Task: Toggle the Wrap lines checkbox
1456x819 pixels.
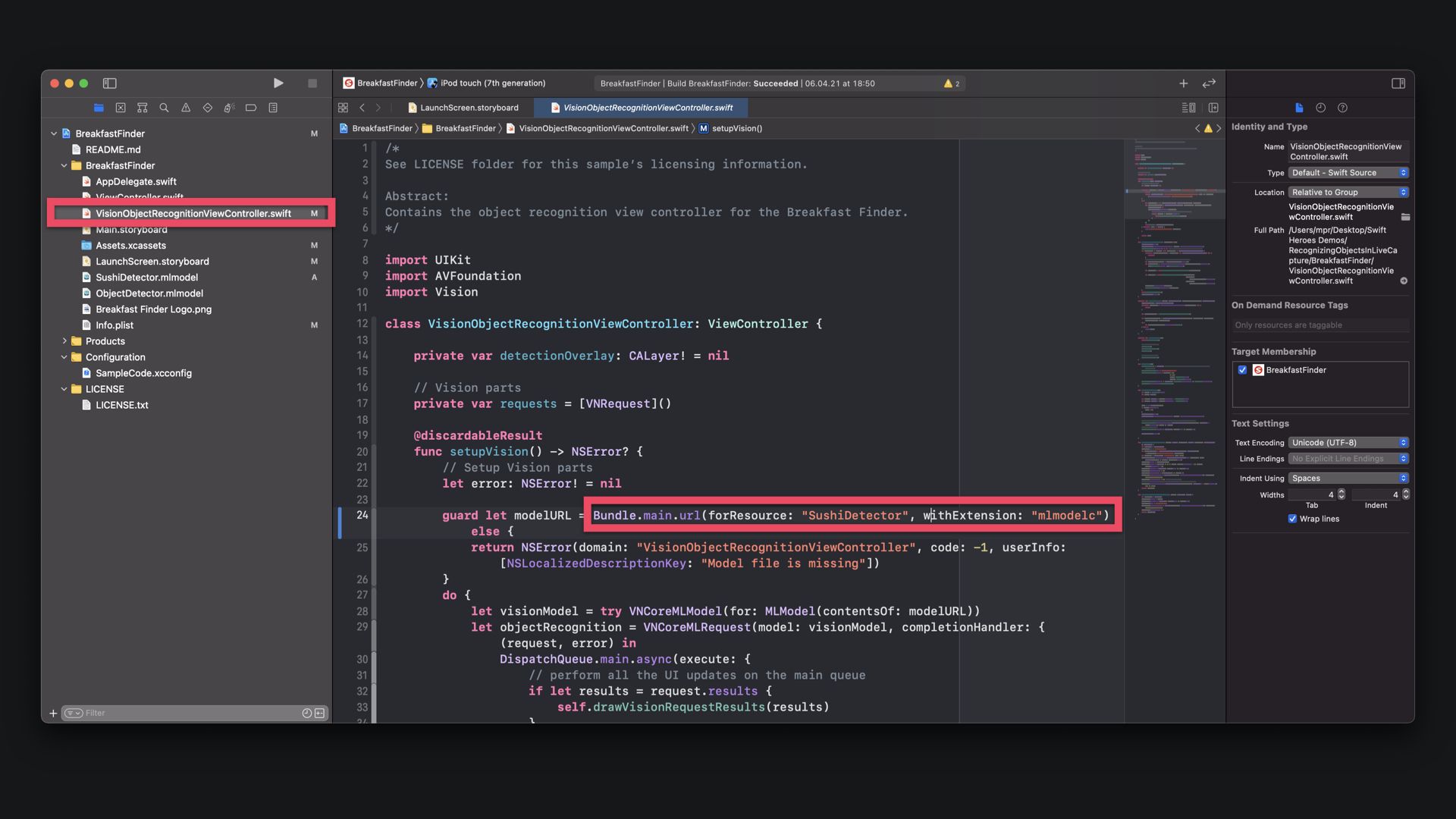Action: point(1292,519)
